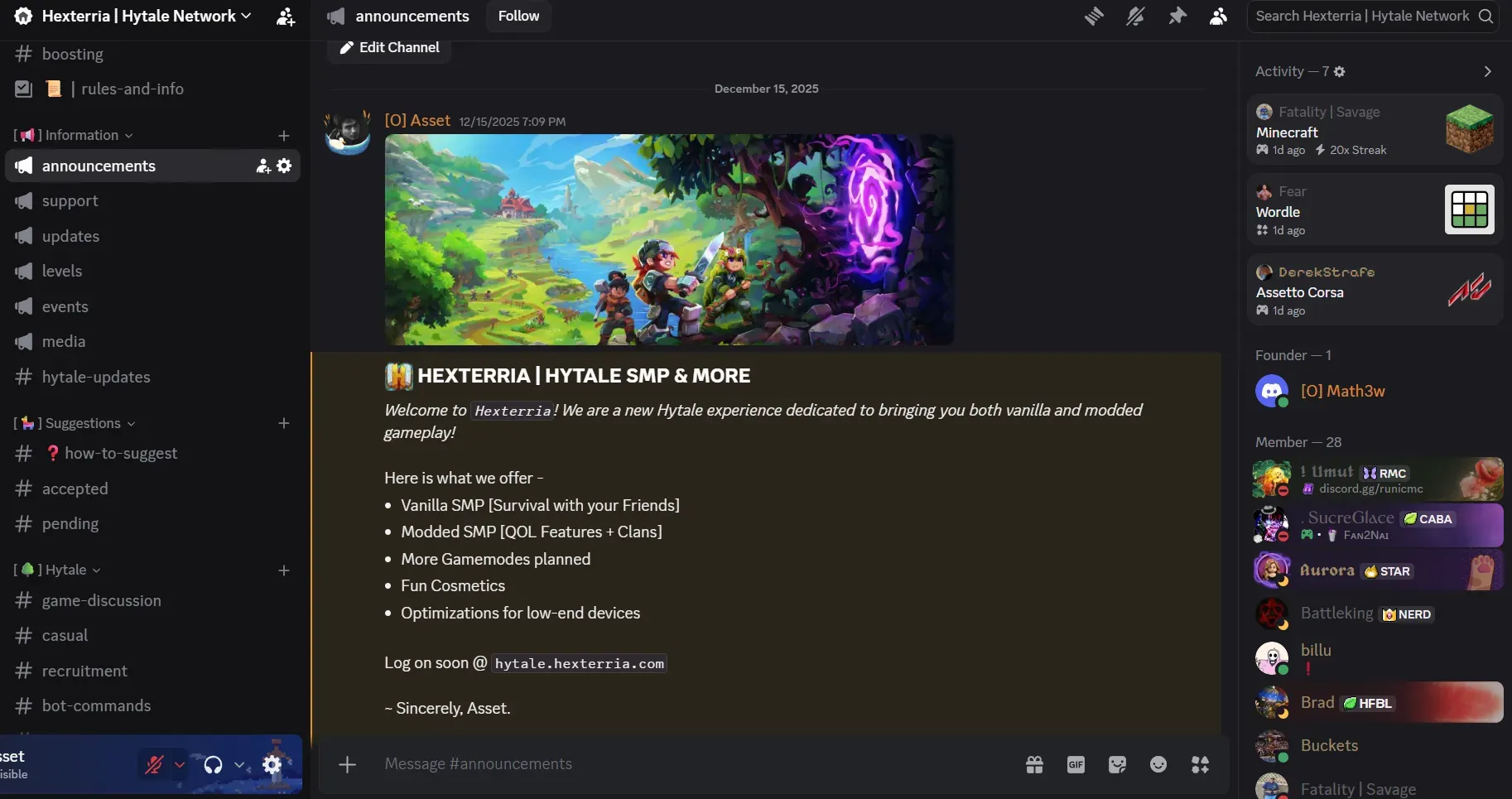
Task: Open the GIF picker
Action: [x=1076, y=764]
